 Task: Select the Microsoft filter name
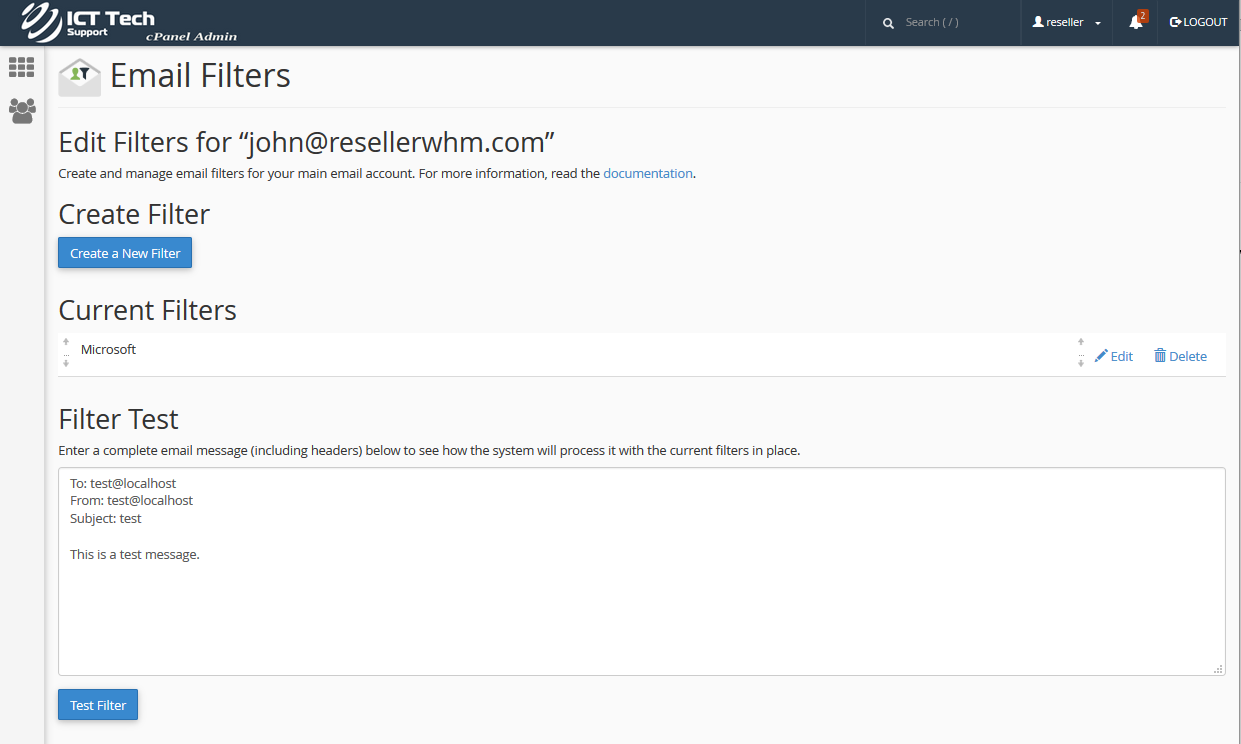click(x=108, y=350)
